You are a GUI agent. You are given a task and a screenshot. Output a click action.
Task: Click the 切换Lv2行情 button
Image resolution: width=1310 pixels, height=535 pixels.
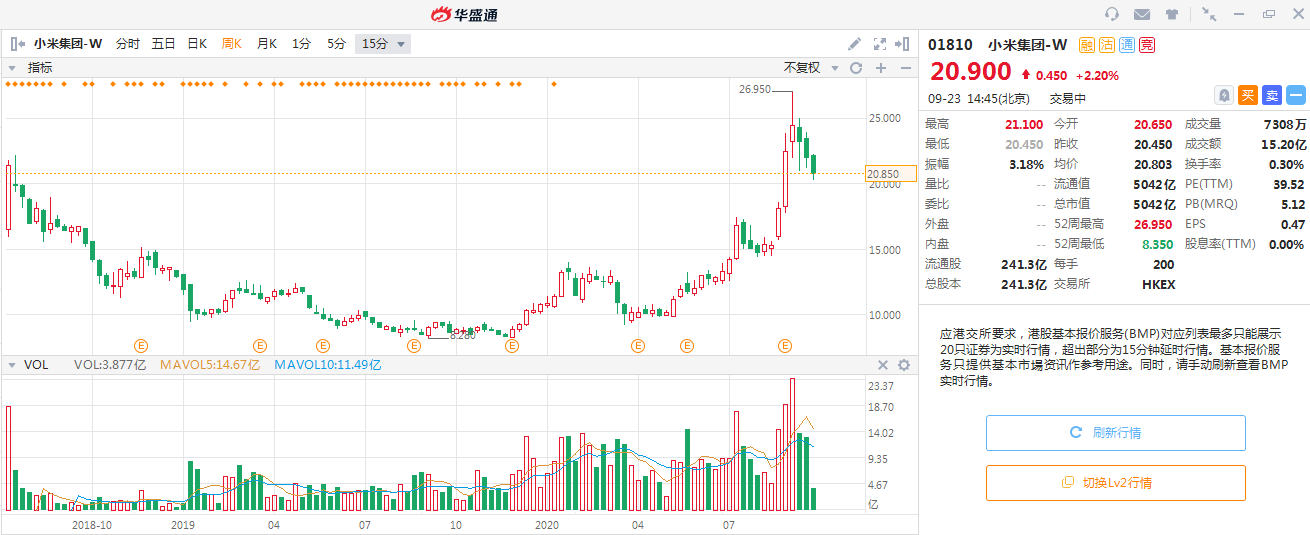click(x=1115, y=483)
